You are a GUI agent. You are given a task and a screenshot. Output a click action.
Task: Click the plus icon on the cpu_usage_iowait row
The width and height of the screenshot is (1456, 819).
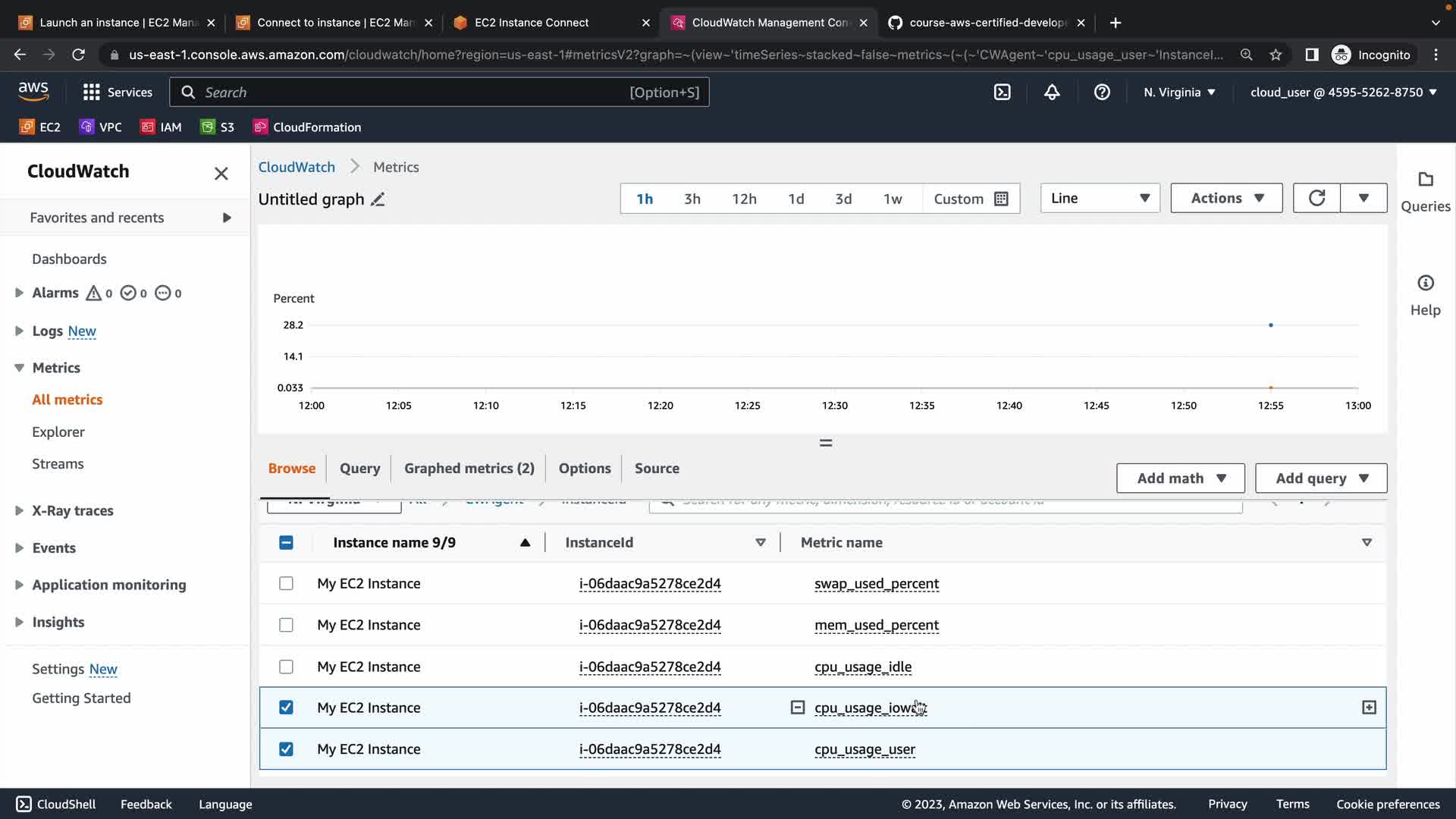[x=1369, y=708]
